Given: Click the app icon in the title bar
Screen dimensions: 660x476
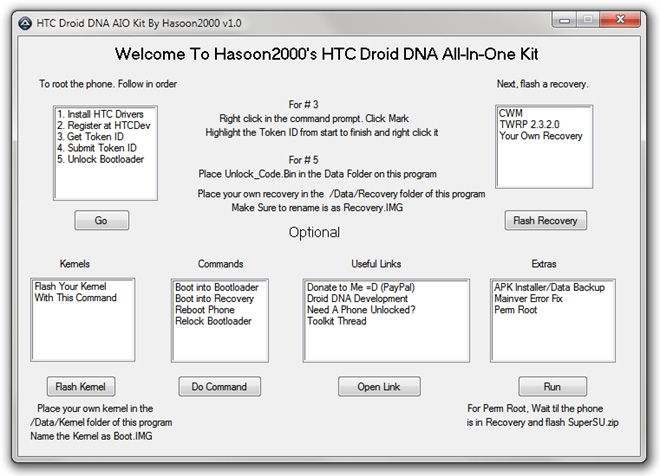Looking at the screenshot, I should click(25, 23).
